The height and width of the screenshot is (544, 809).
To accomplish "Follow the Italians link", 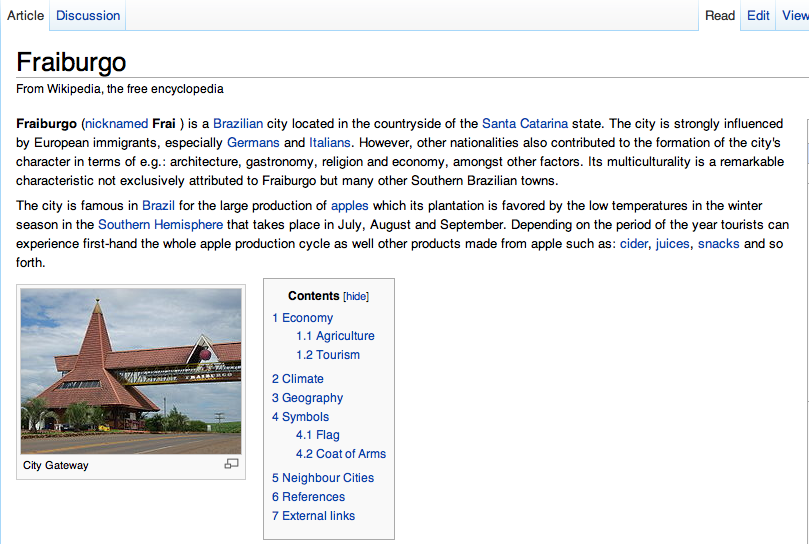I will (x=330, y=142).
